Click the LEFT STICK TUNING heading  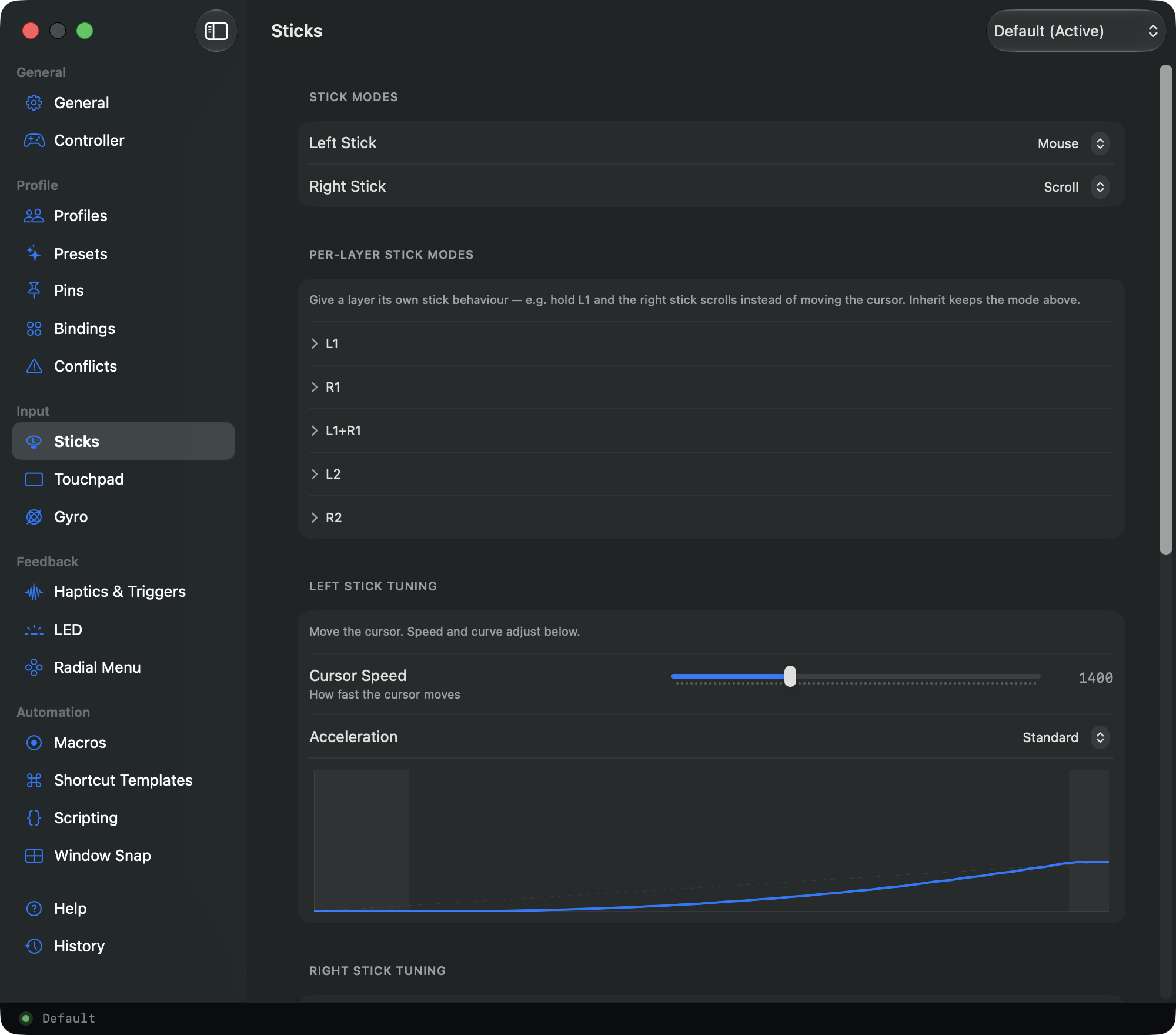click(373, 586)
